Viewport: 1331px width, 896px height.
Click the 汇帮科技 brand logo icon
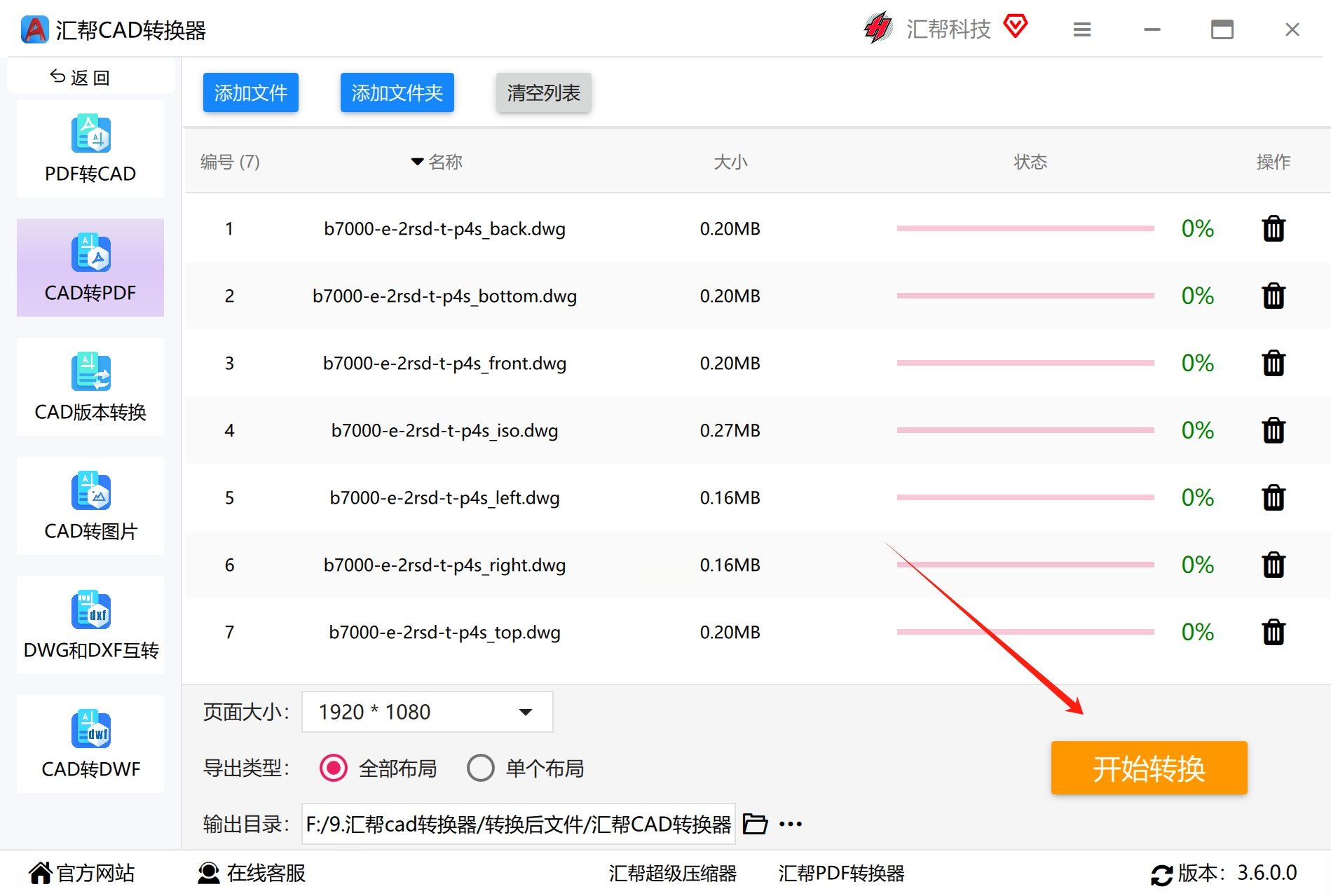[878, 28]
